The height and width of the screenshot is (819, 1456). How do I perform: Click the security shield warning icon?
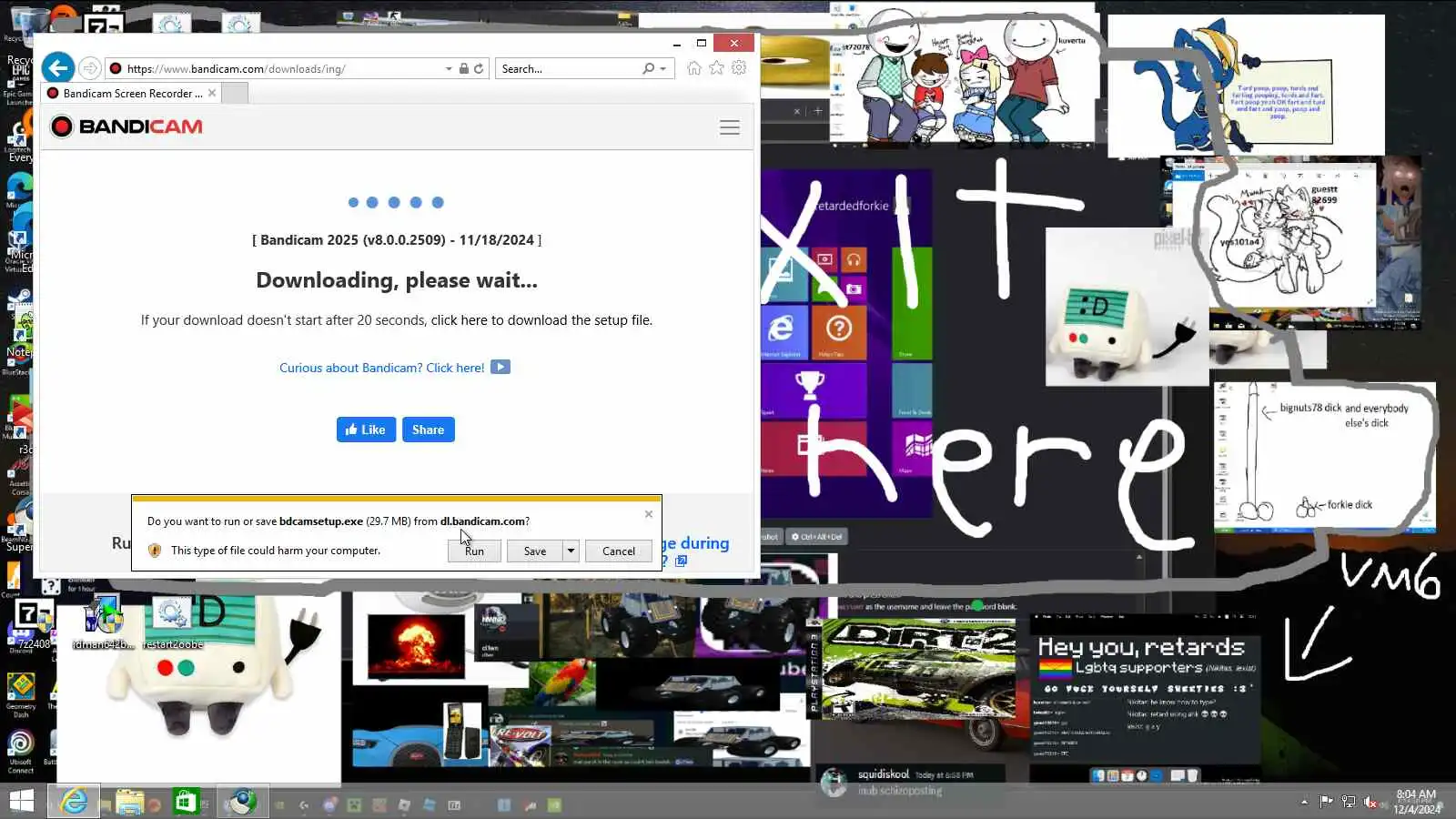click(155, 551)
